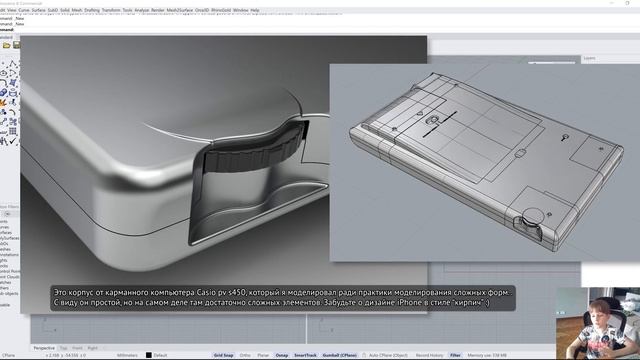The height and width of the screenshot is (360, 640).
Task: Open the Curve menu
Action: pyautogui.click(x=24, y=10)
